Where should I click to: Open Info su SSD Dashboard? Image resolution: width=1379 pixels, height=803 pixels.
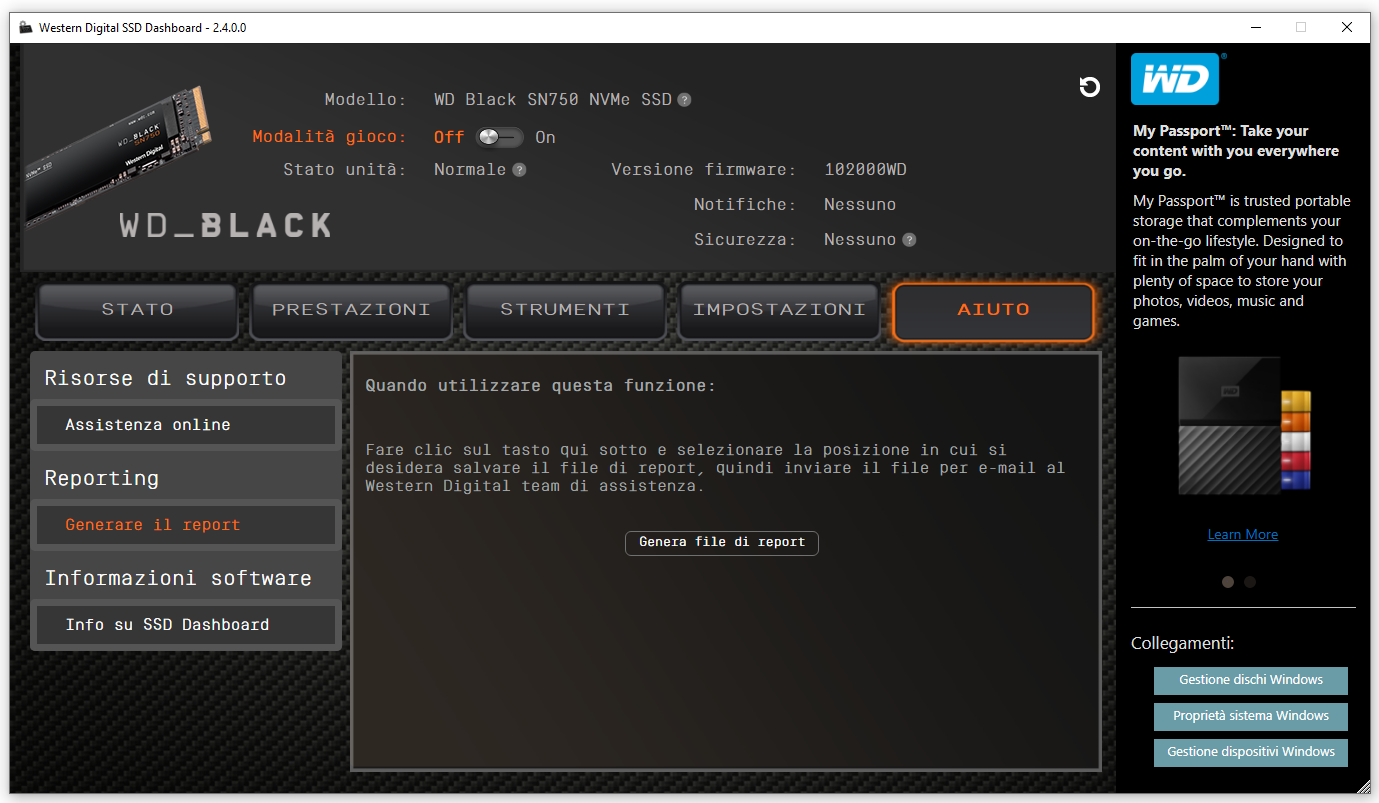pyautogui.click(x=186, y=625)
